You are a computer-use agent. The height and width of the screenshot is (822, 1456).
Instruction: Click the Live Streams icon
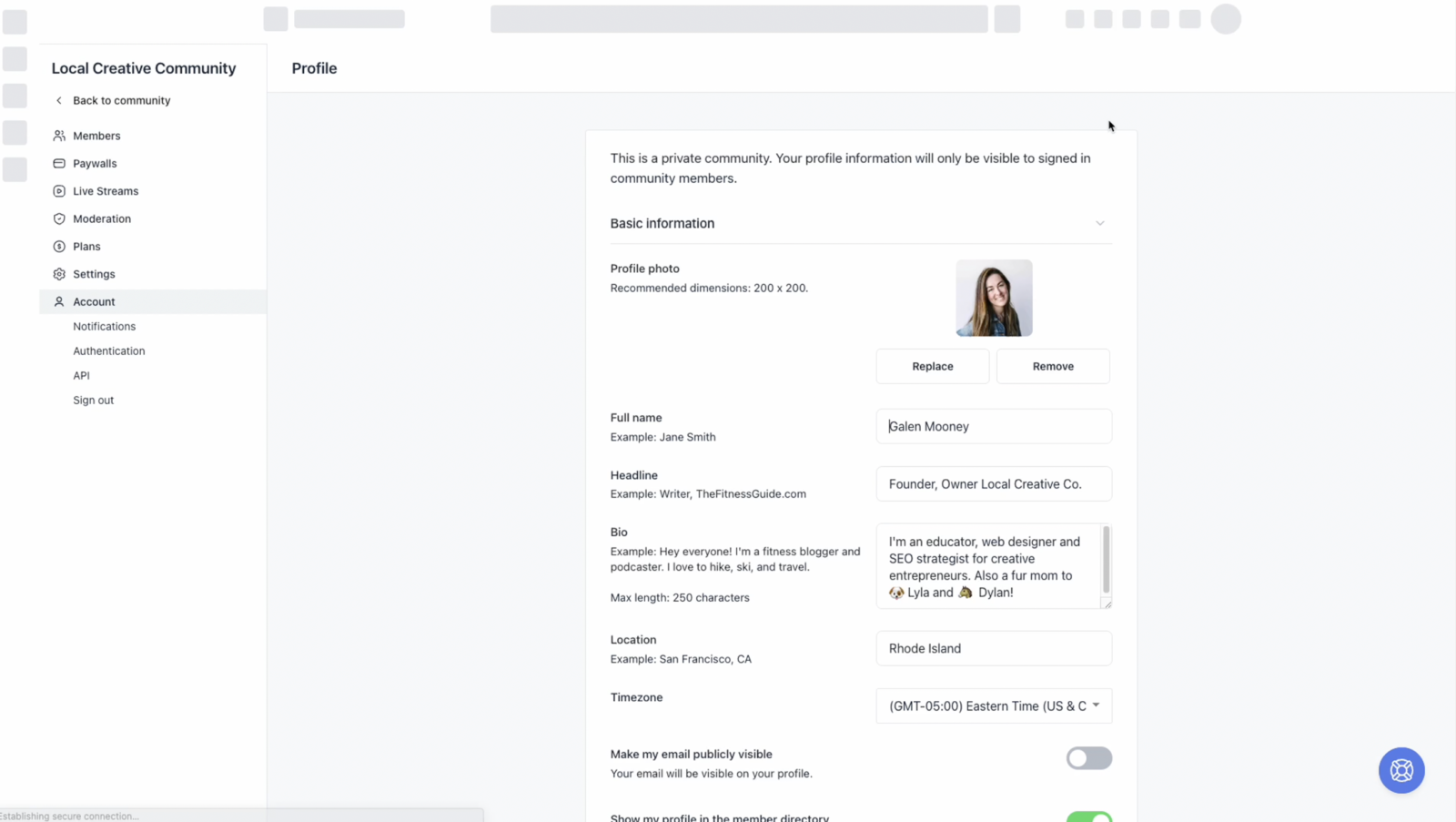coord(57,190)
